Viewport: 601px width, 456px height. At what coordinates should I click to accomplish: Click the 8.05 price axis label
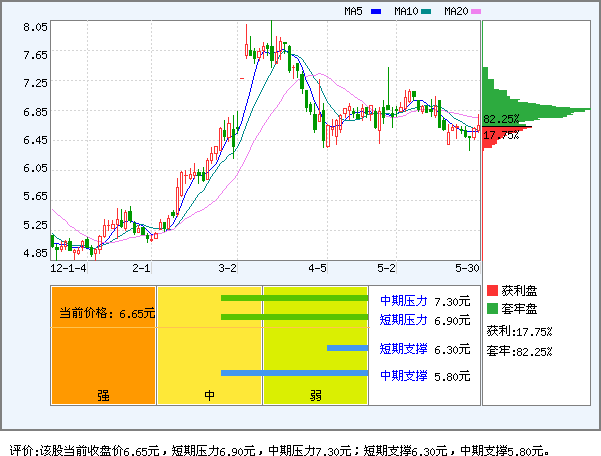(35, 27)
